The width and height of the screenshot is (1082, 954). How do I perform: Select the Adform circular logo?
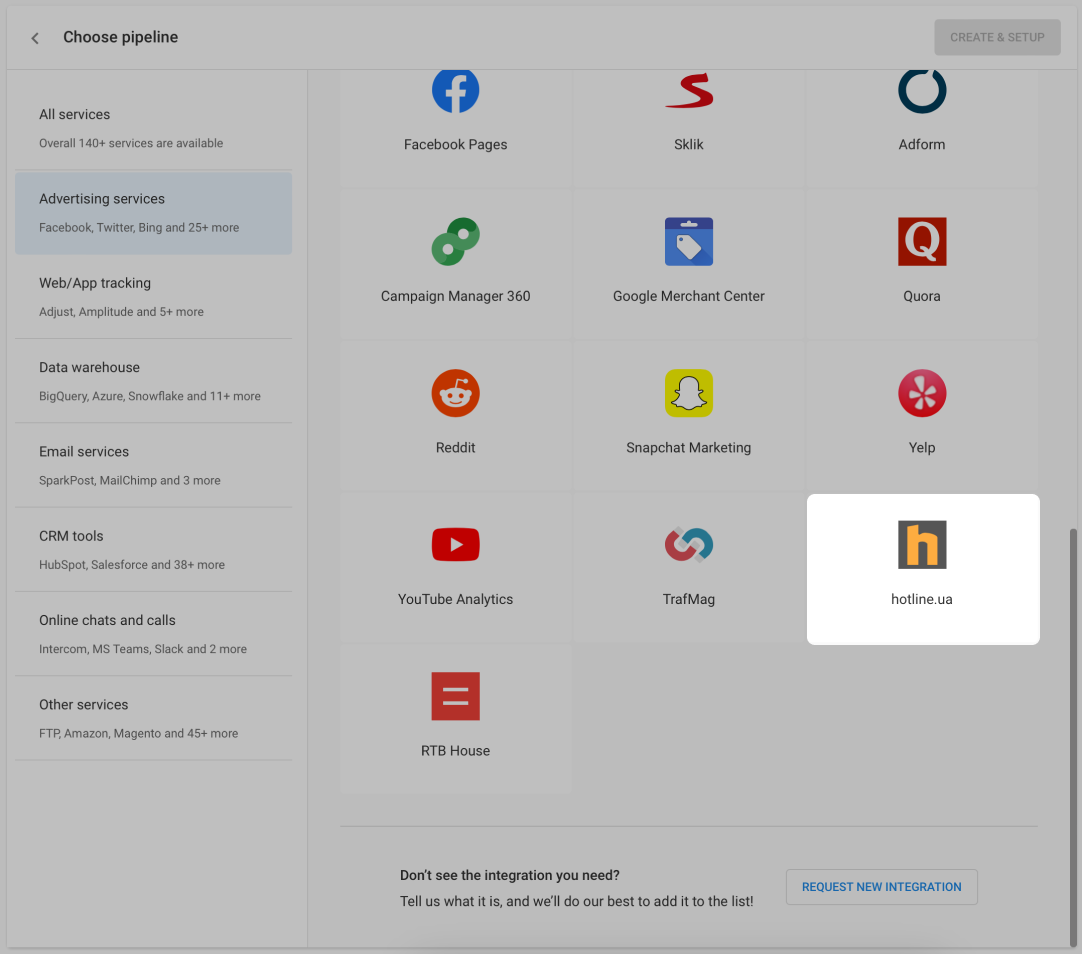pyautogui.click(x=922, y=90)
